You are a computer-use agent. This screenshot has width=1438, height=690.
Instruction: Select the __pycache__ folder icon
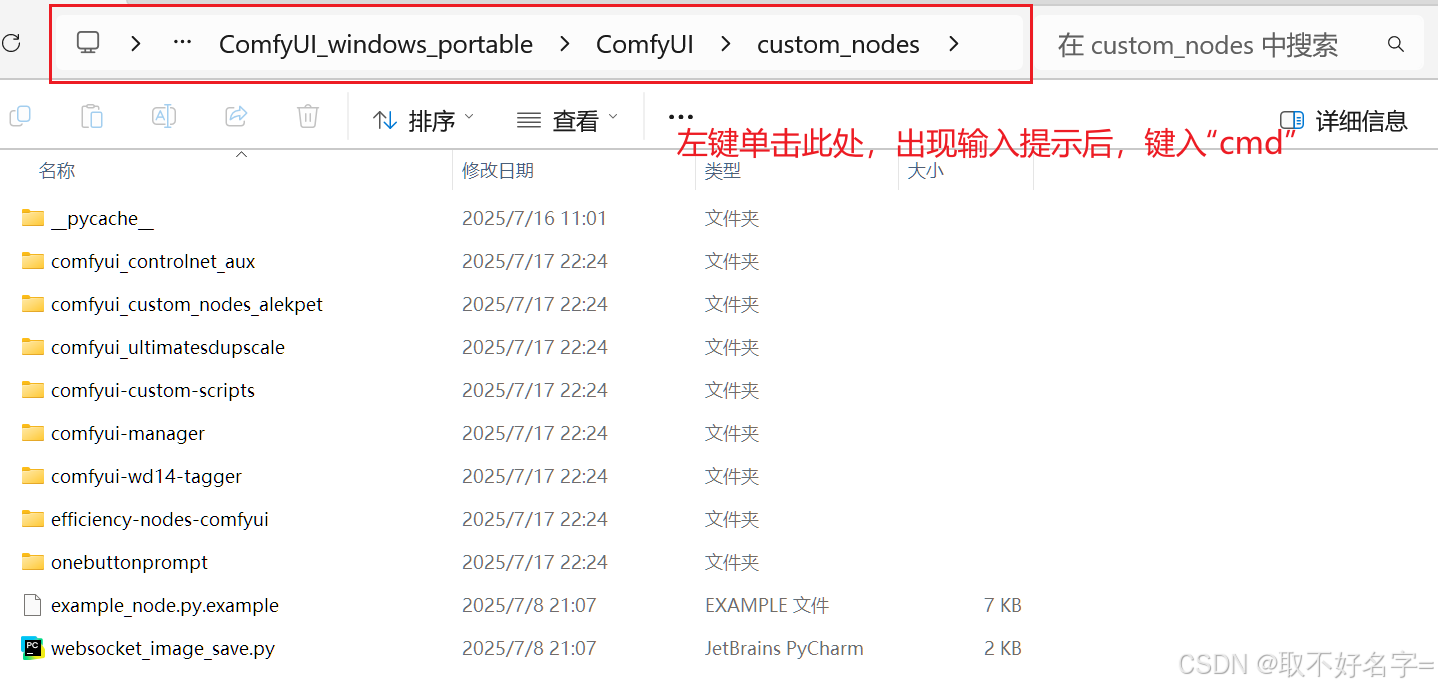coord(33,218)
